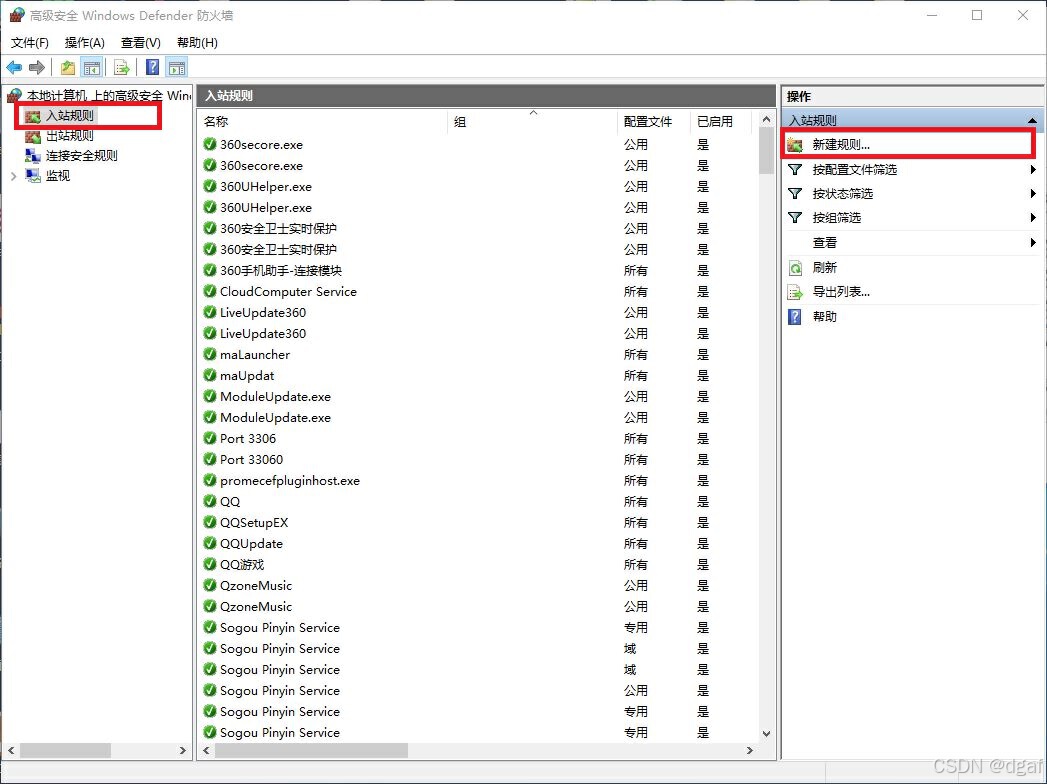
Task: Click the refresh icon beside 刷新
Action: pos(795,268)
